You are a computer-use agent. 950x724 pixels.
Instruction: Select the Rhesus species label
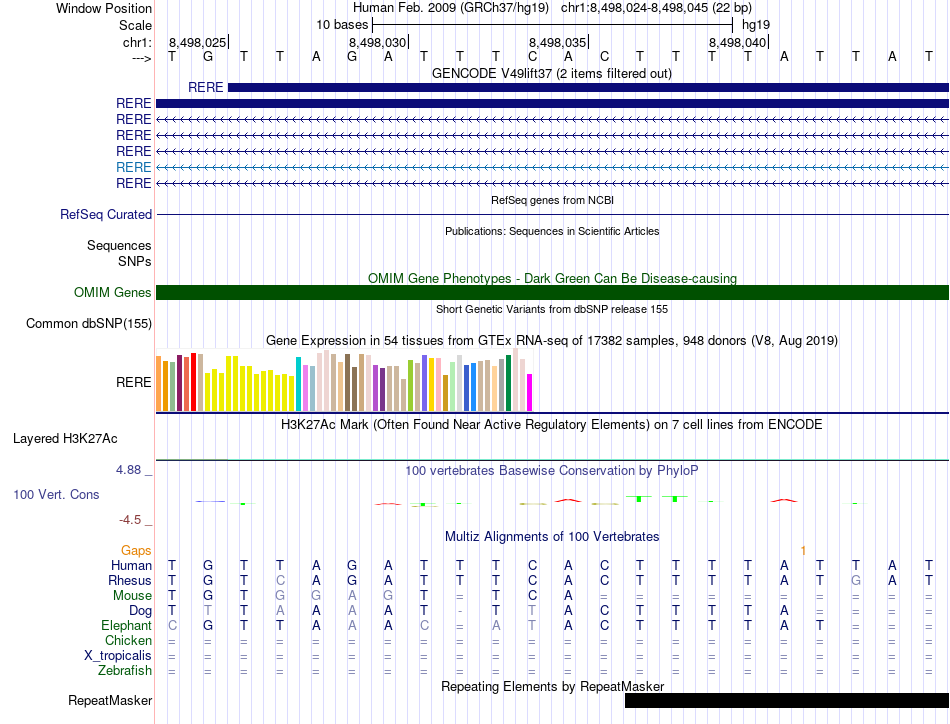click(130, 580)
